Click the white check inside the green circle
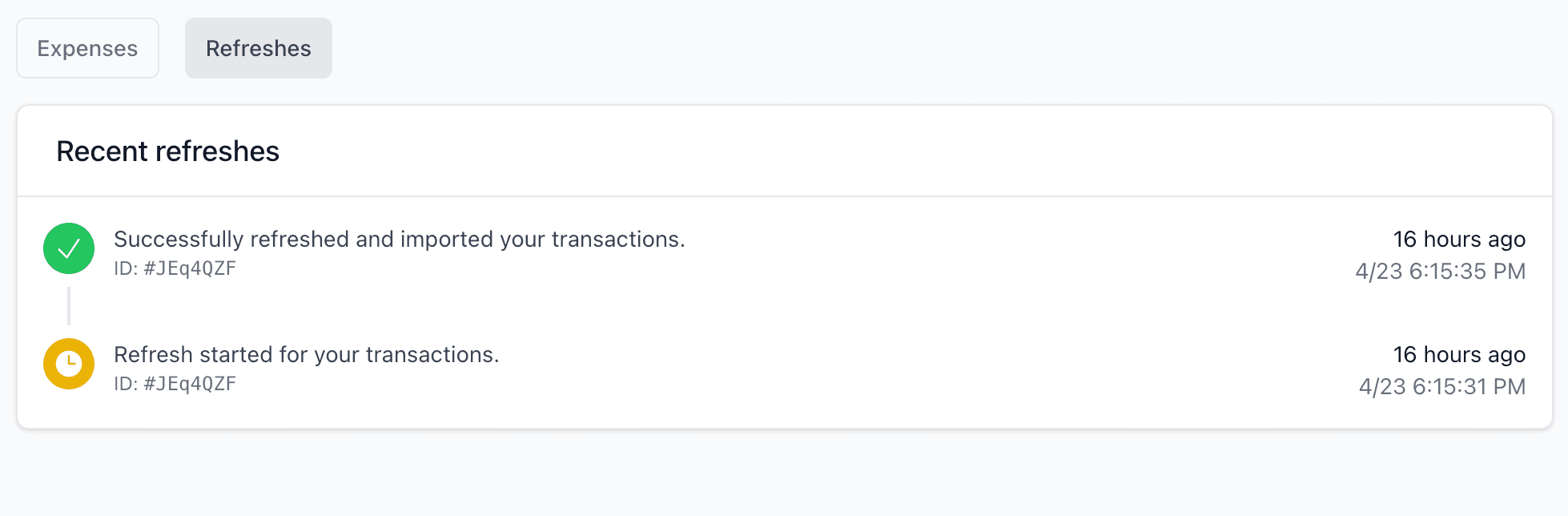 pyautogui.click(x=69, y=248)
